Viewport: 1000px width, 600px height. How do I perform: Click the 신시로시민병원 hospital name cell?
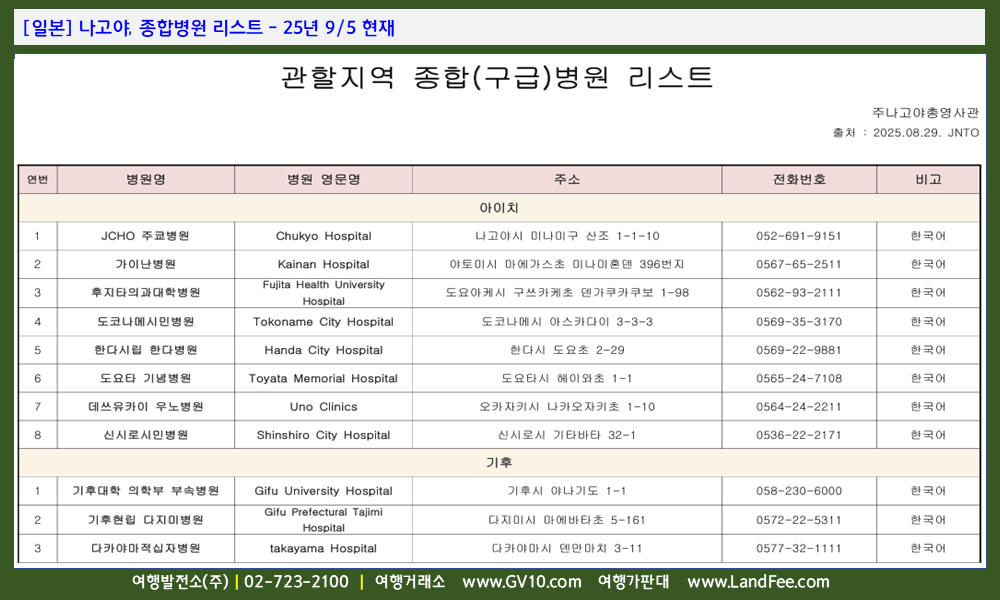click(146, 435)
